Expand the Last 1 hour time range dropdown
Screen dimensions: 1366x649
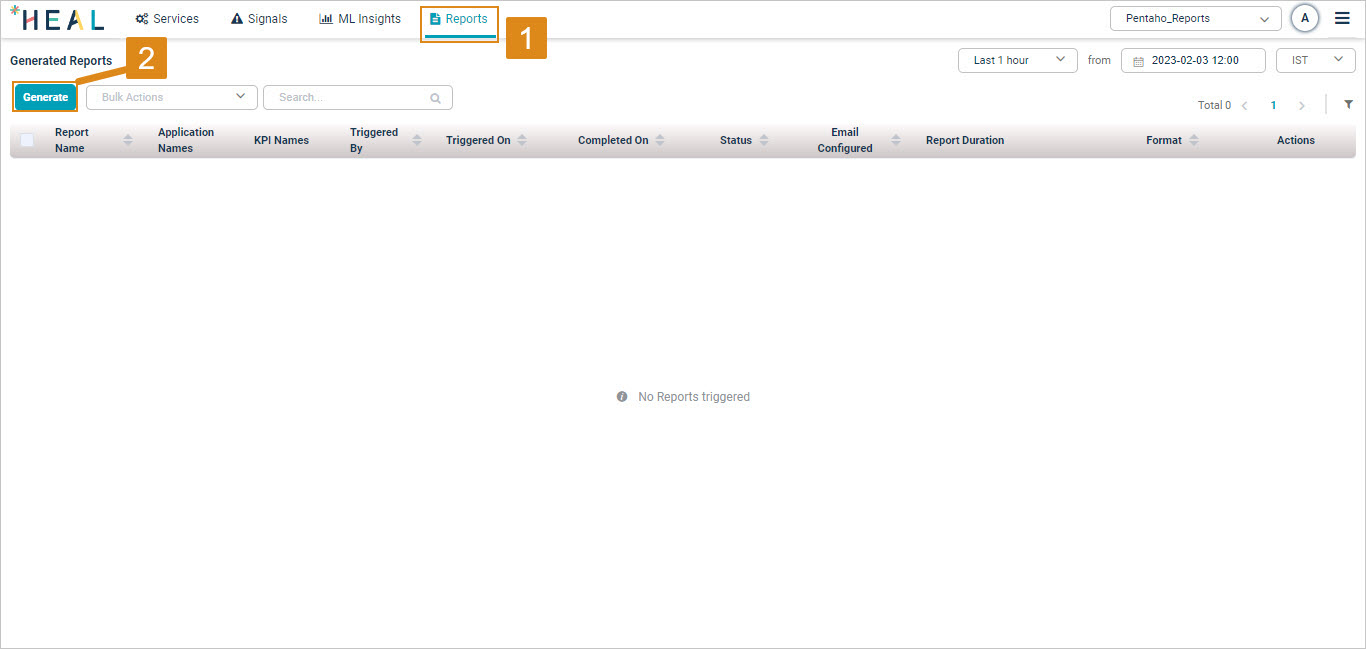click(x=1018, y=60)
